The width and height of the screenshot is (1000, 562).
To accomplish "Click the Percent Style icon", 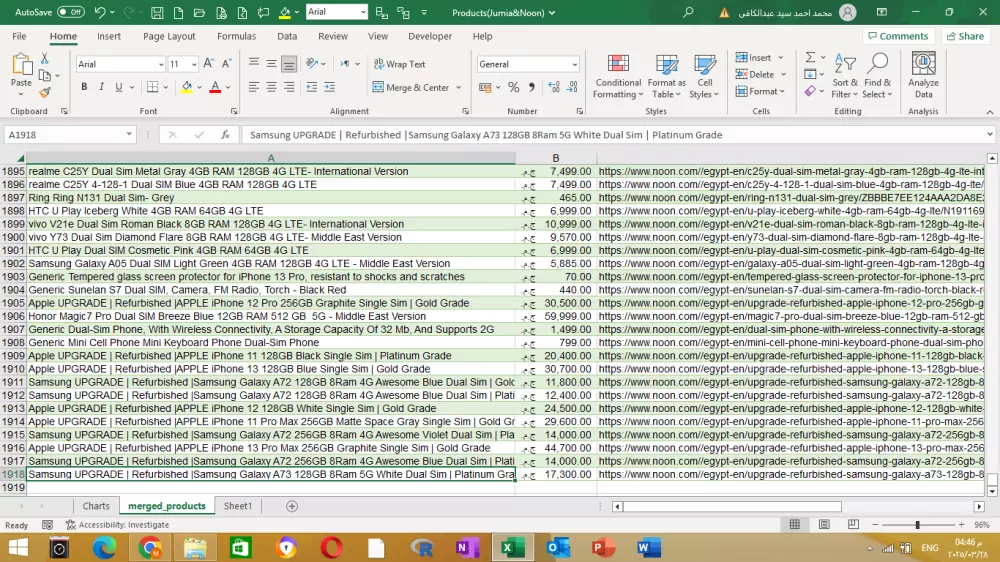I will pyautogui.click(x=513, y=88).
